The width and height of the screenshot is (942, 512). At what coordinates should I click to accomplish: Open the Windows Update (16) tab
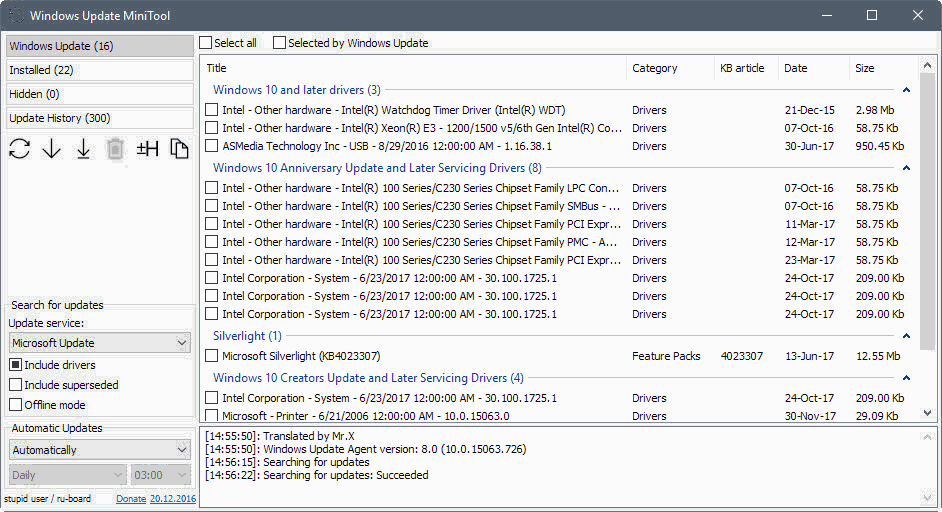click(x=100, y=46)
